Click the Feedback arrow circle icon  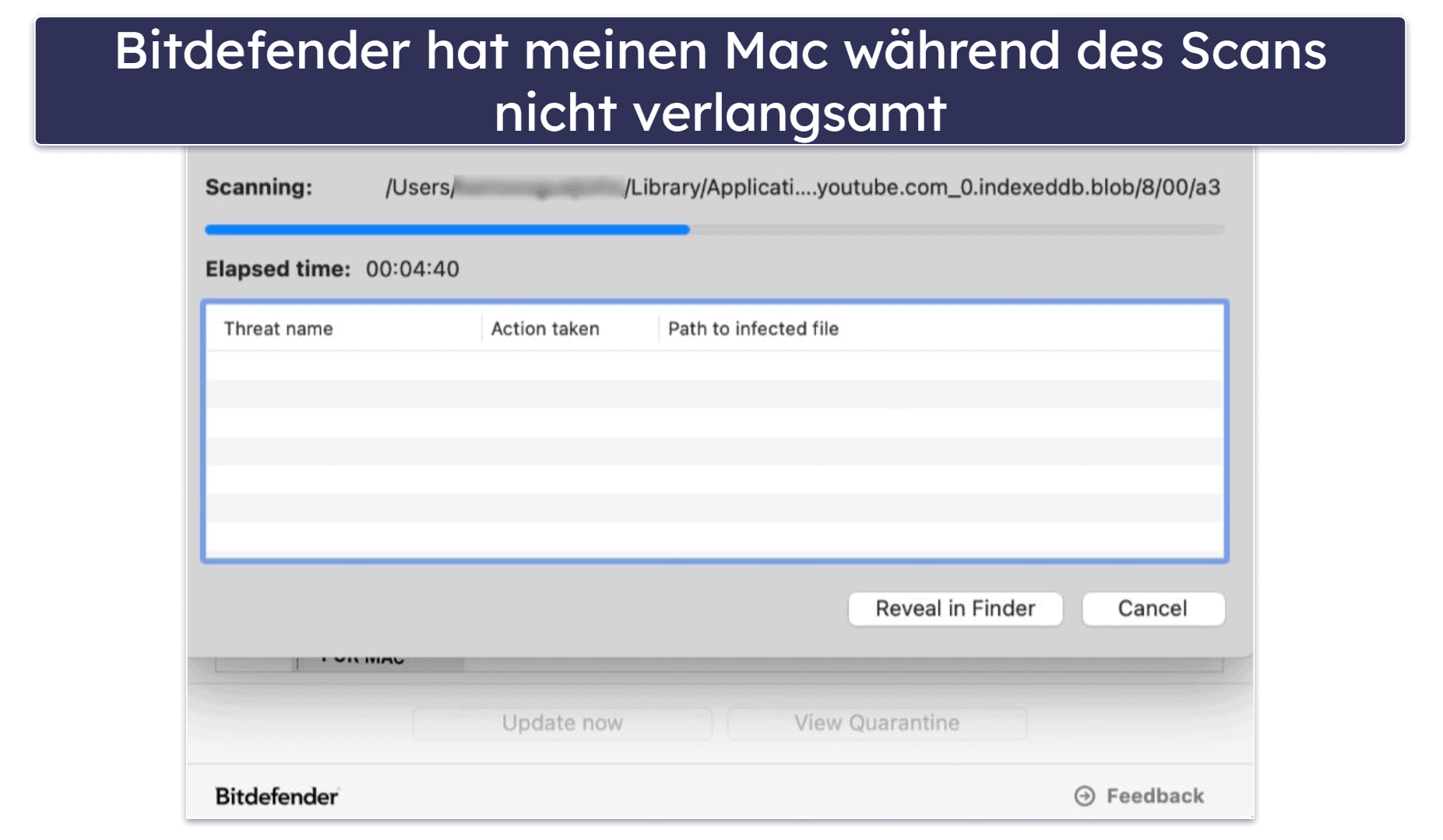[1085, 796]
